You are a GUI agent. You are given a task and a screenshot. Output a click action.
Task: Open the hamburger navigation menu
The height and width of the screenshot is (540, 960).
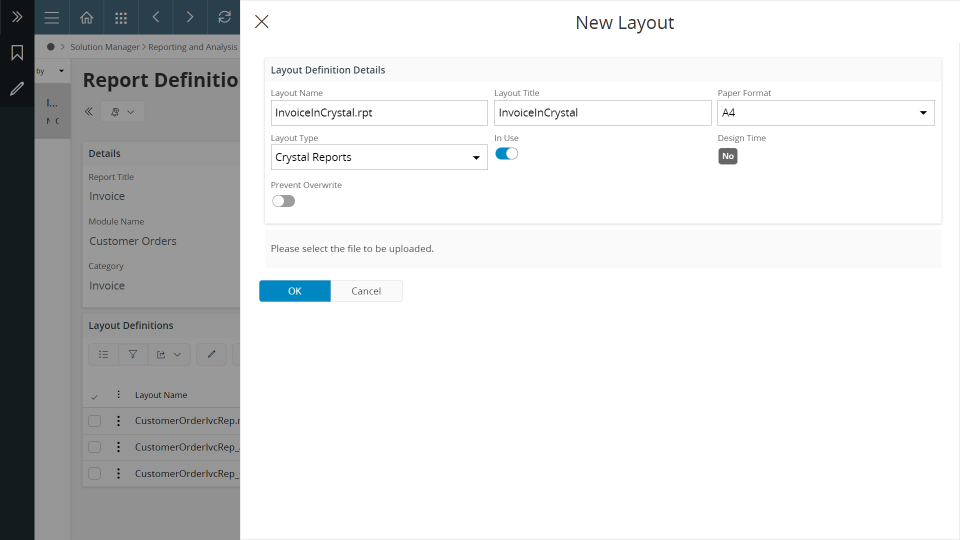52,17
